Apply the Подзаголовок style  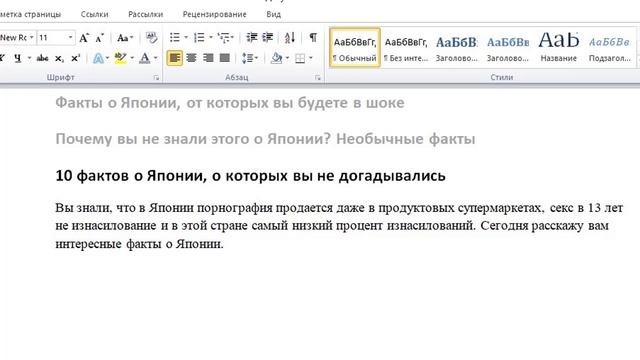pyautogui.click(x=609, y=48)
